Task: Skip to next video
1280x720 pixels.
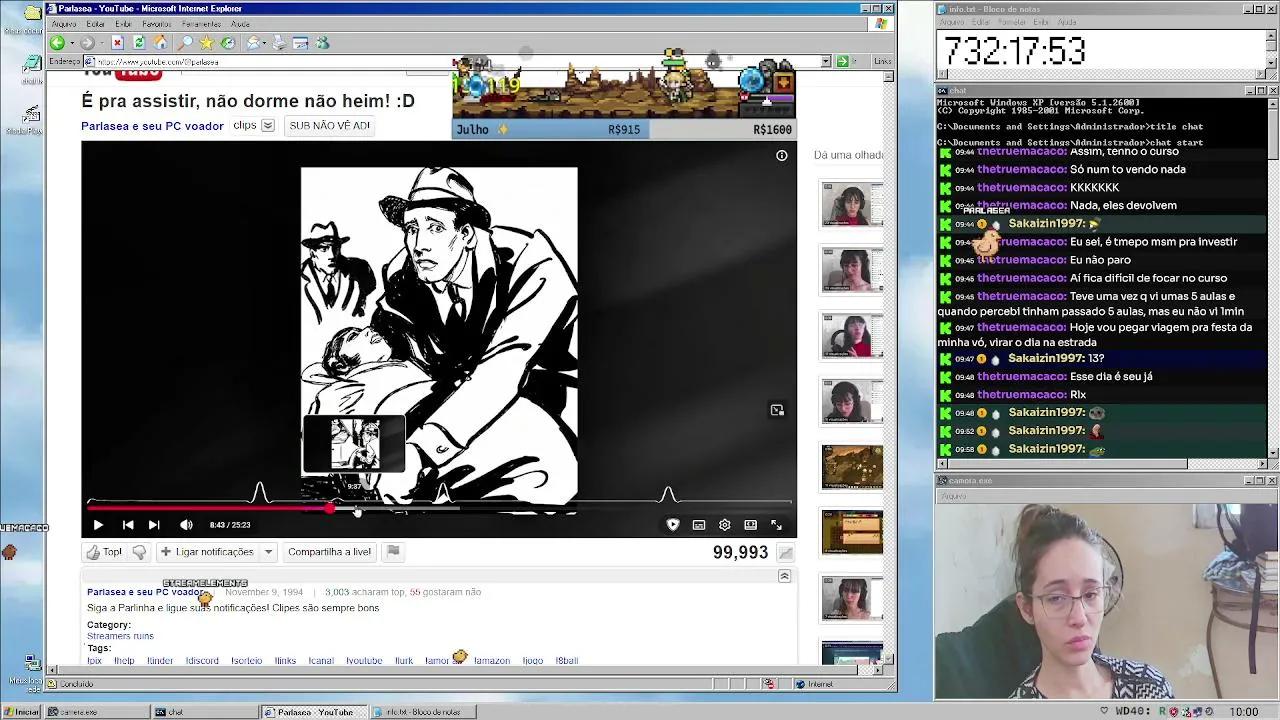Action: coord(154,525)
